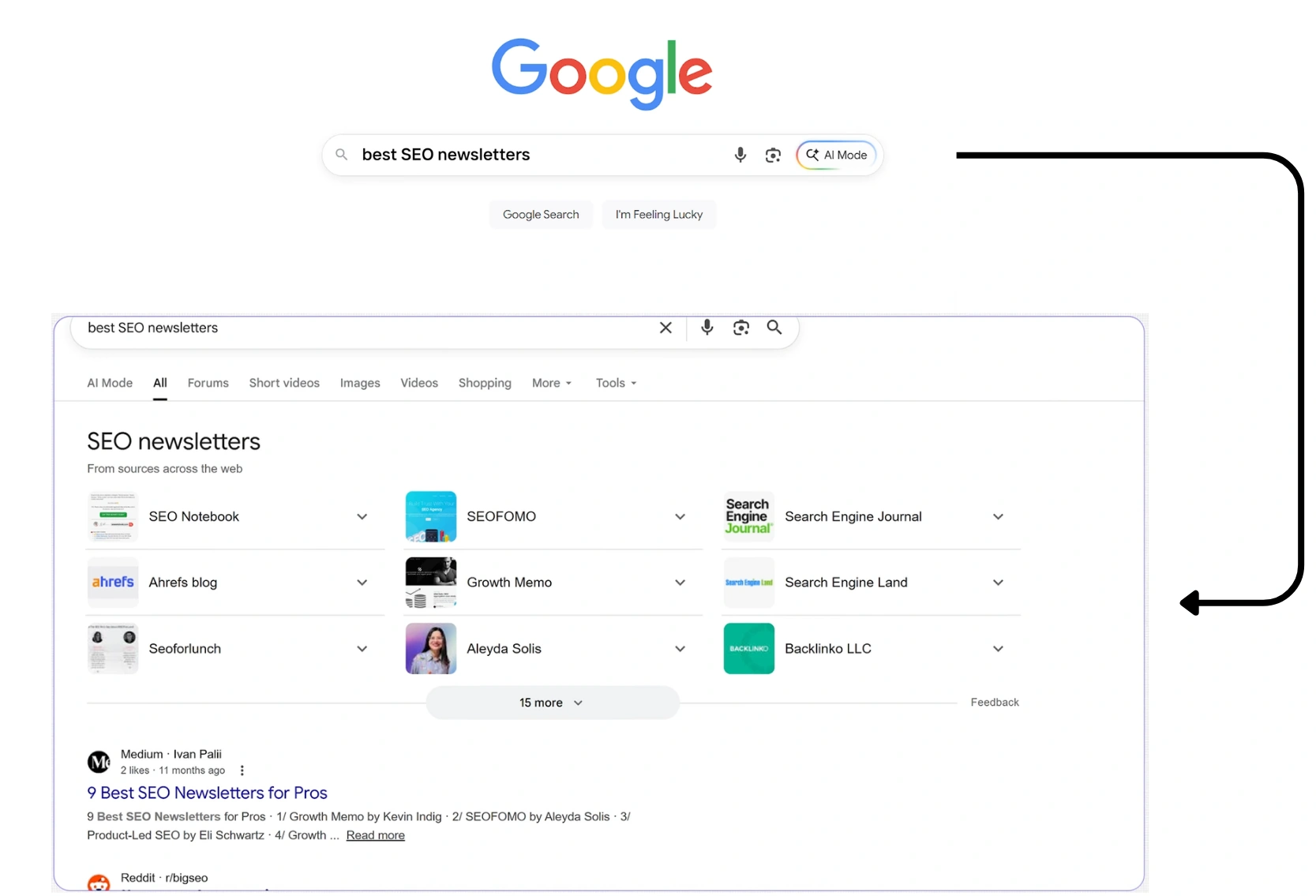Expand the Seoforlunch chevron
The image size is (1316, 896).
(x=362, y=649)
